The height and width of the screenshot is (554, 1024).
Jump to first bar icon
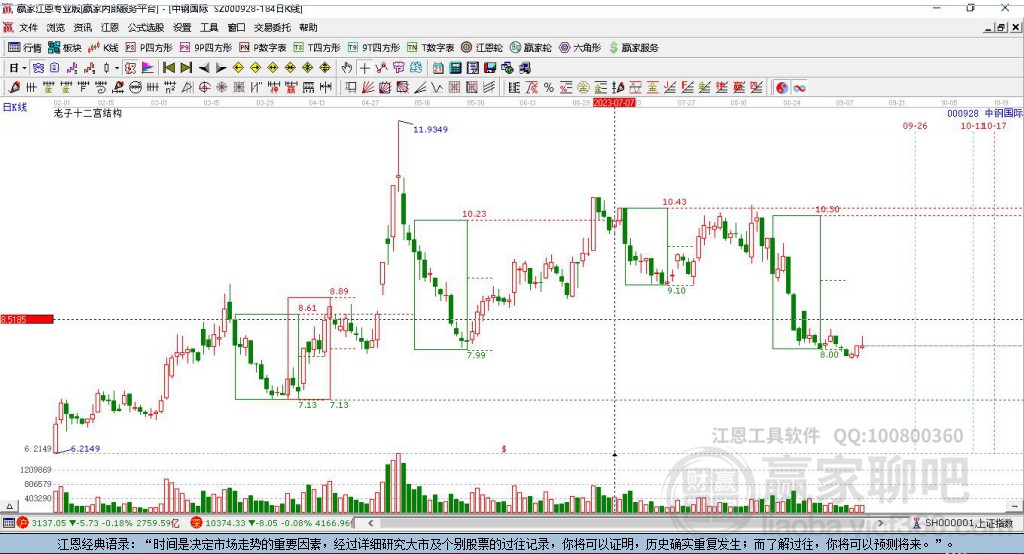pyautogui.click(x=168, y=68)
